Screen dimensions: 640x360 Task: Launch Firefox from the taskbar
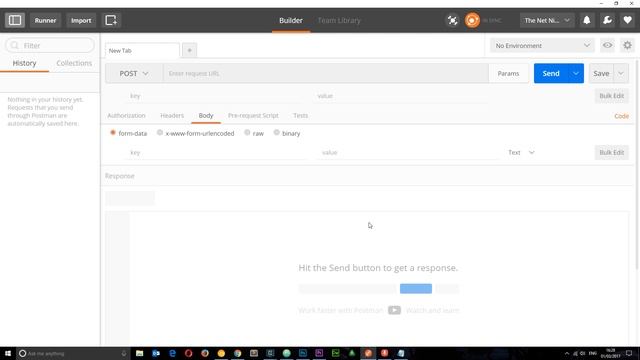pyautogui.click(x=205, y=353)
